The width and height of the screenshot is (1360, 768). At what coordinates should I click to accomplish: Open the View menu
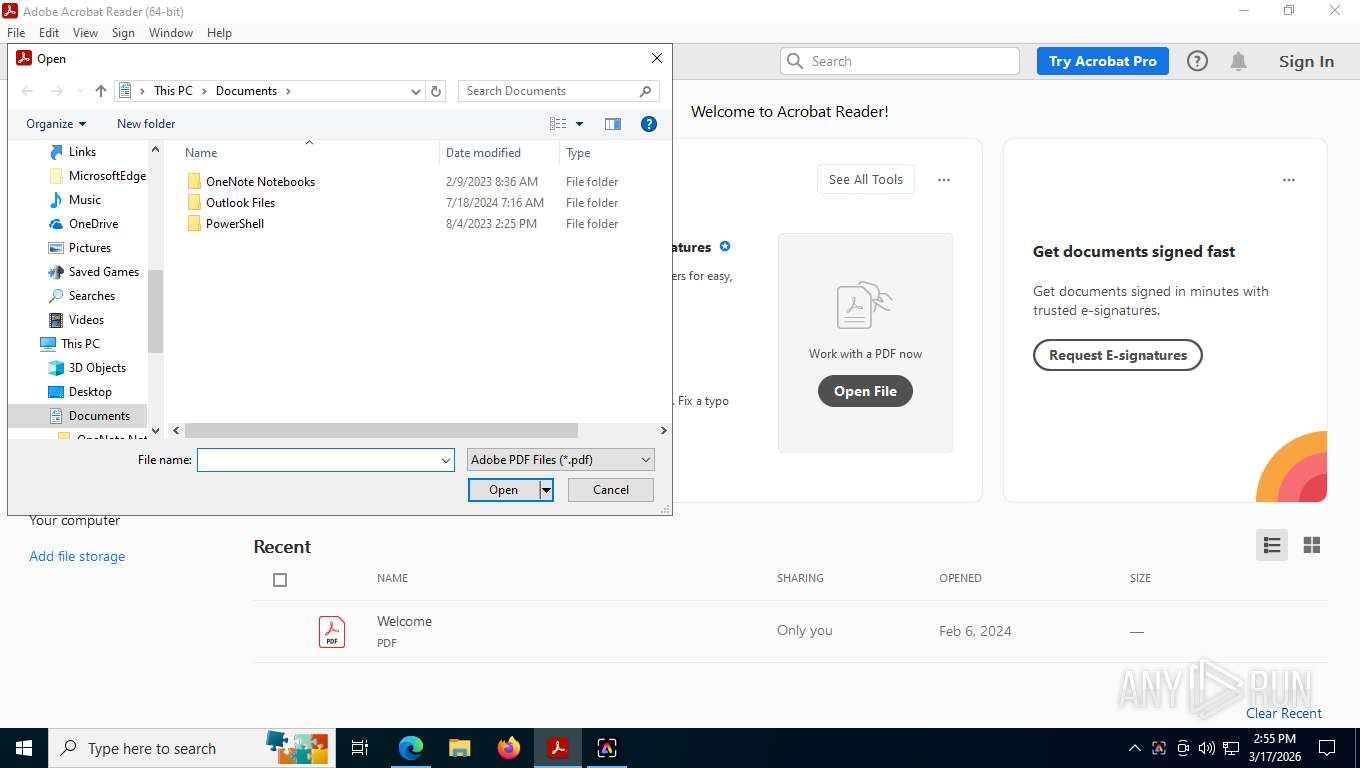[85, 33]
